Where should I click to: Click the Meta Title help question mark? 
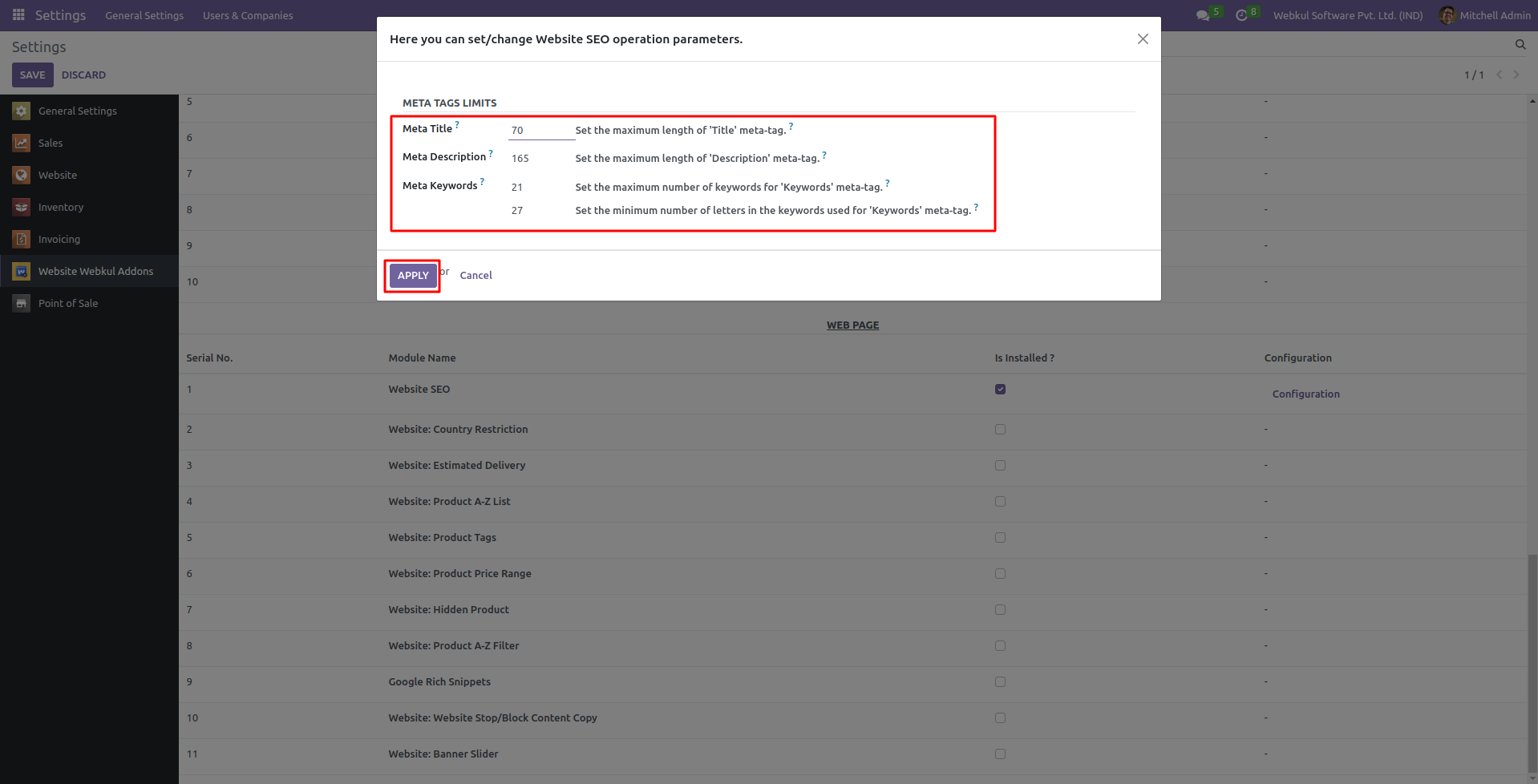click(x=457, y=124)
